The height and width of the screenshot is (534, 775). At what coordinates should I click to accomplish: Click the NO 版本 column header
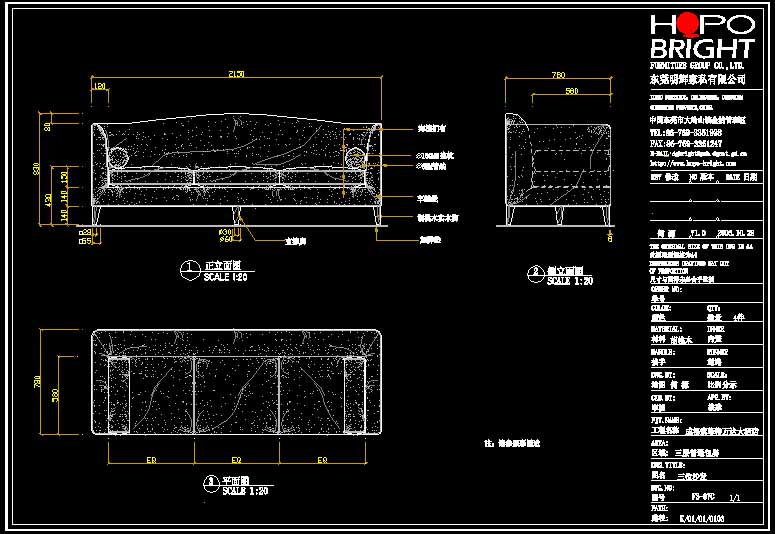click(x=702, y=177)
